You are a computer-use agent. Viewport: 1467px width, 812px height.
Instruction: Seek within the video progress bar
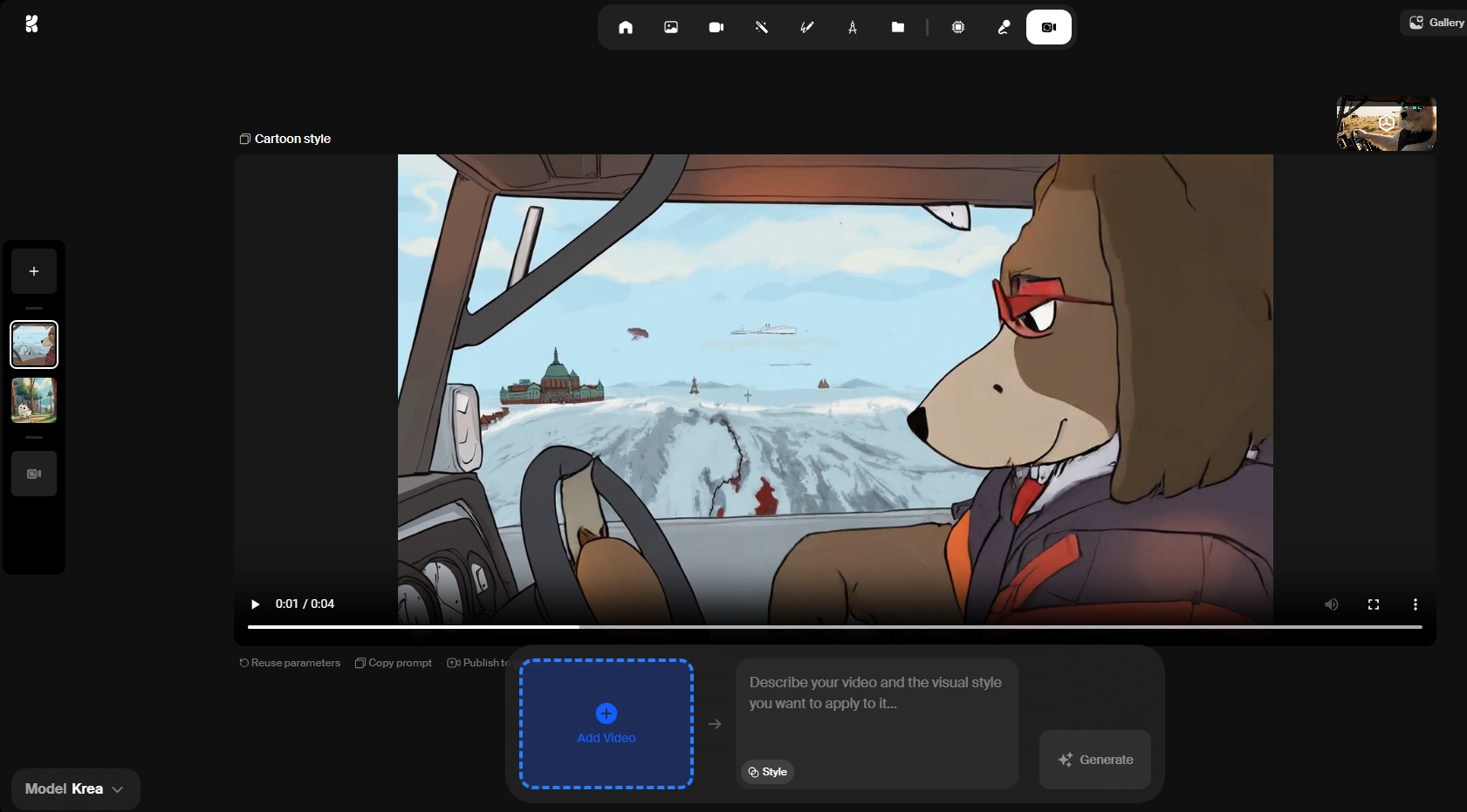pos(835,626)
